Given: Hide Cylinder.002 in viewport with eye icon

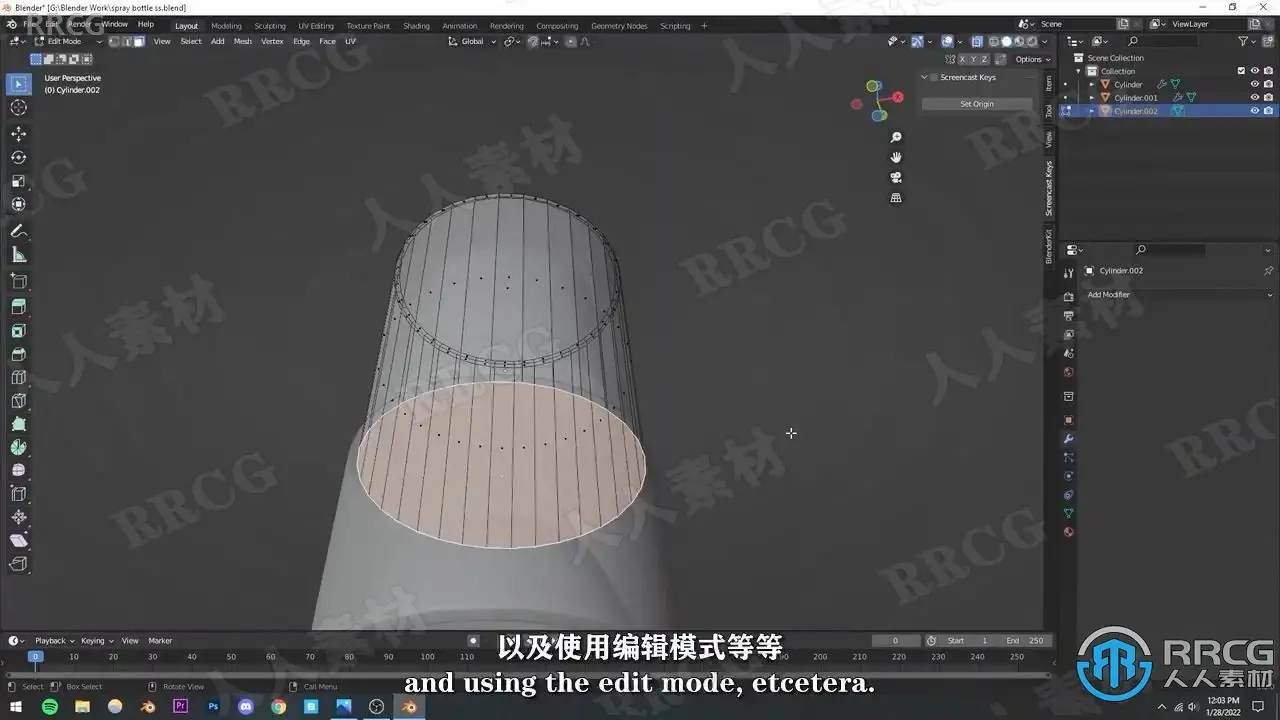Looking at the screenshot, I should (1254, 111).
